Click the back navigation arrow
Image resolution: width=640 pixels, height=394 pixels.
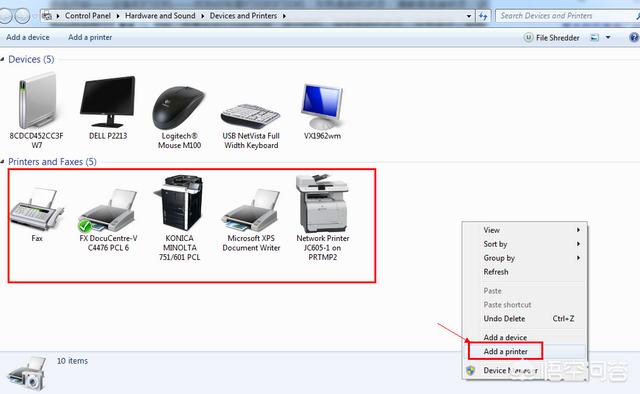(5, 16)
